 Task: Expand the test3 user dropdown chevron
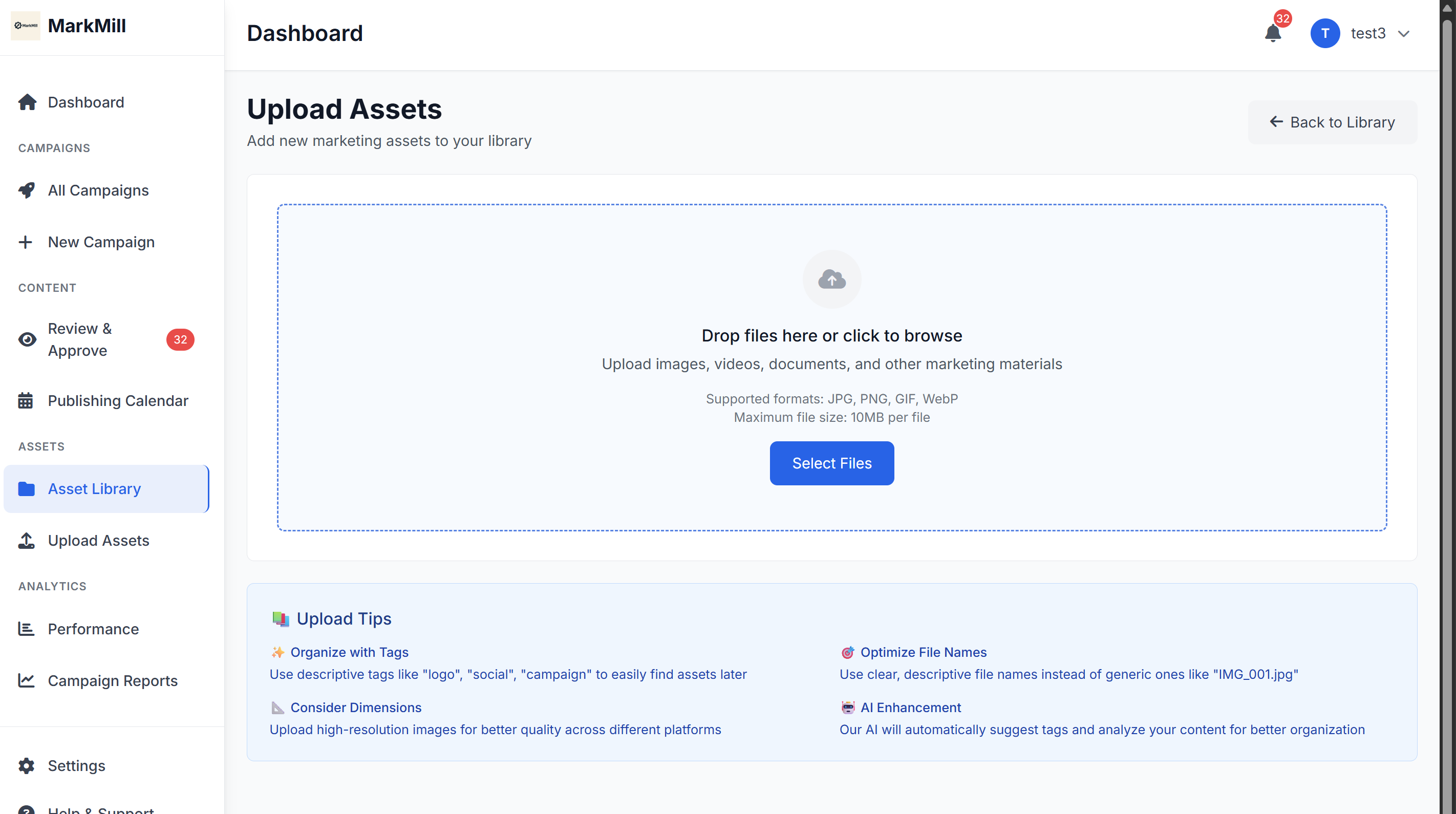[x=1403, y=33]
